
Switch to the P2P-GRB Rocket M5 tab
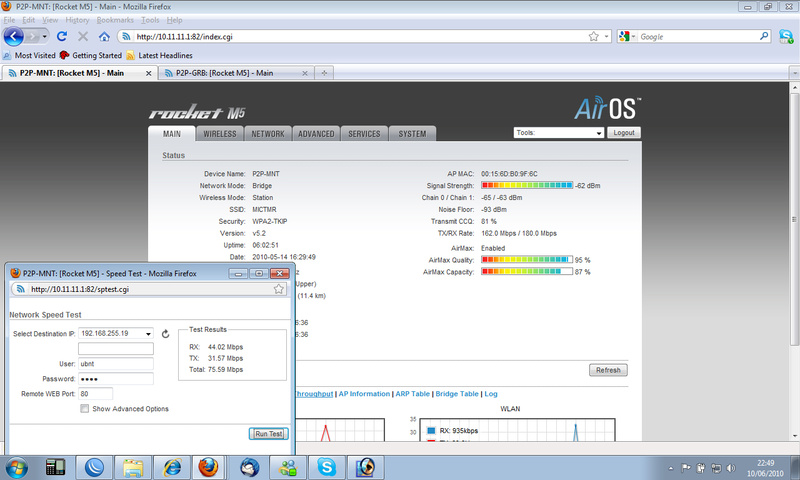[234, 73]
